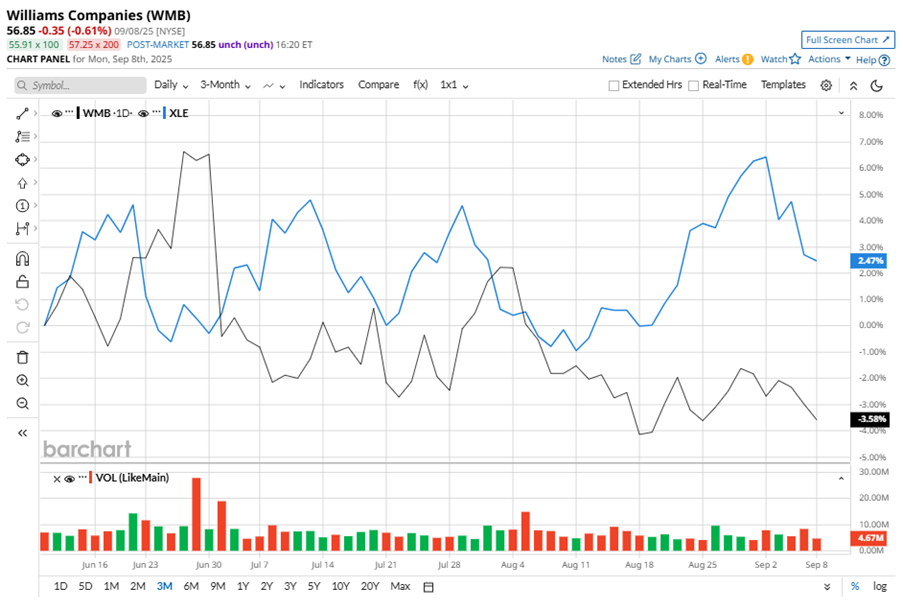Add WMB to Watch list
Image resolution: width=903 pixels, height=610 pixels.
(x=780, y=59)
